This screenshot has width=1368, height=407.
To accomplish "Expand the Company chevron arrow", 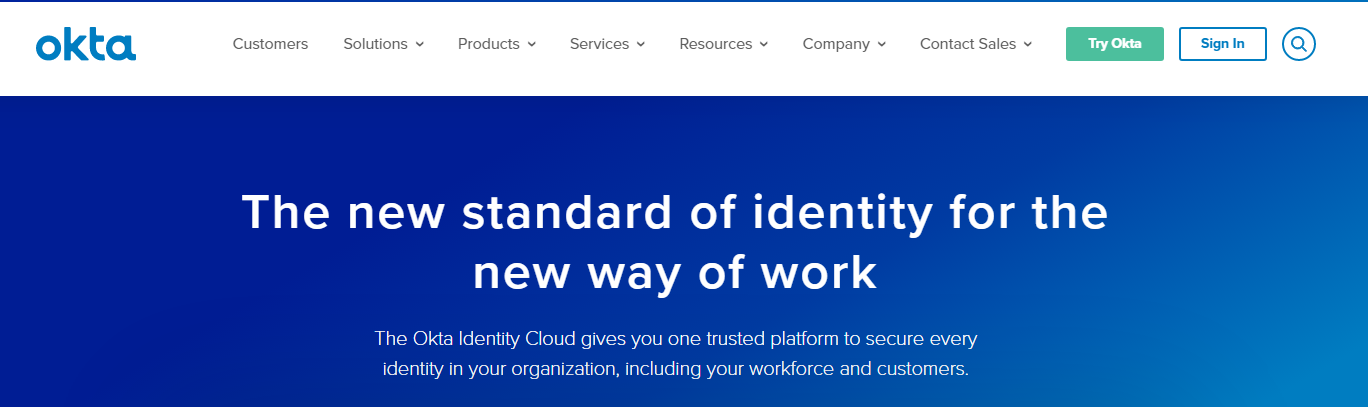I will click(x=882, y=44).
